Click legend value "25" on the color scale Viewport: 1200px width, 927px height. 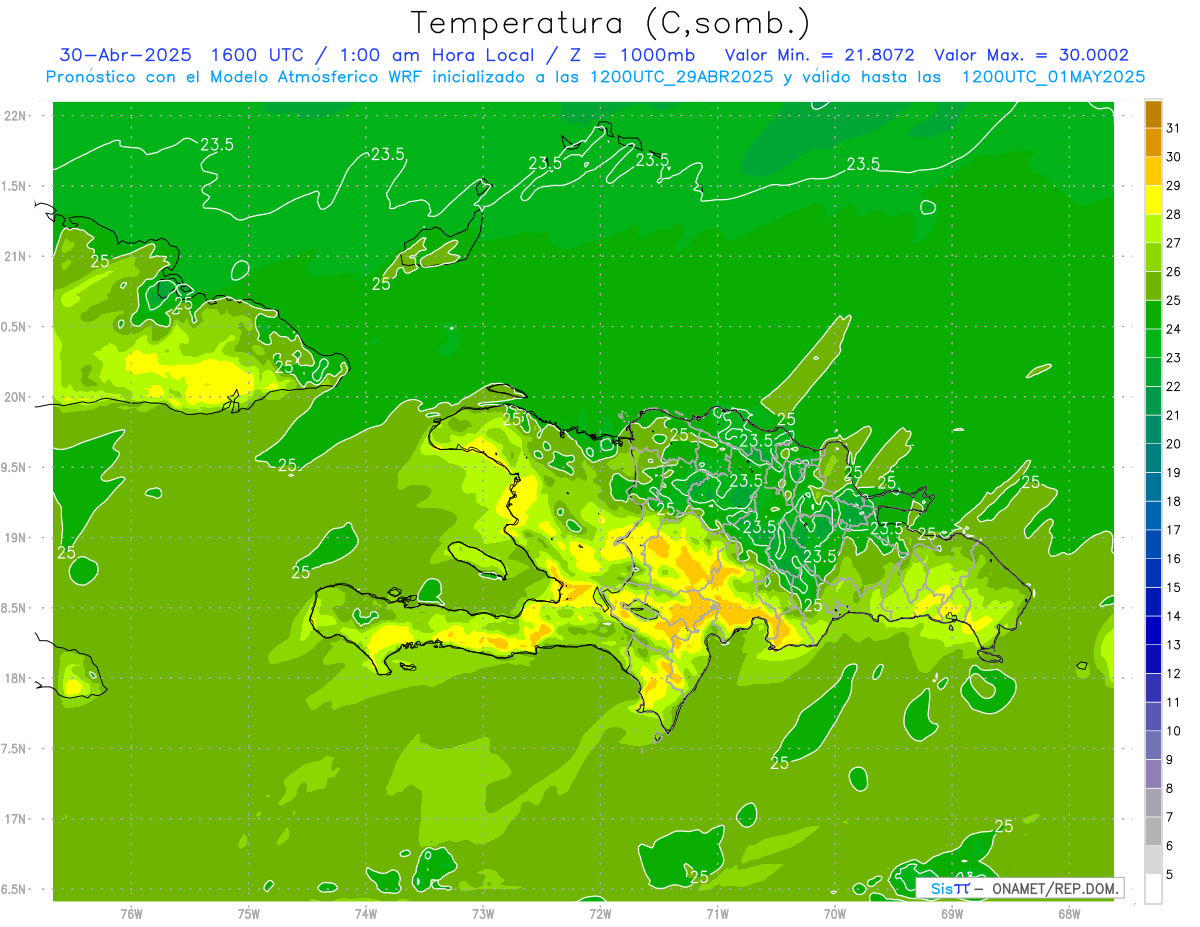coord(1174,300)
